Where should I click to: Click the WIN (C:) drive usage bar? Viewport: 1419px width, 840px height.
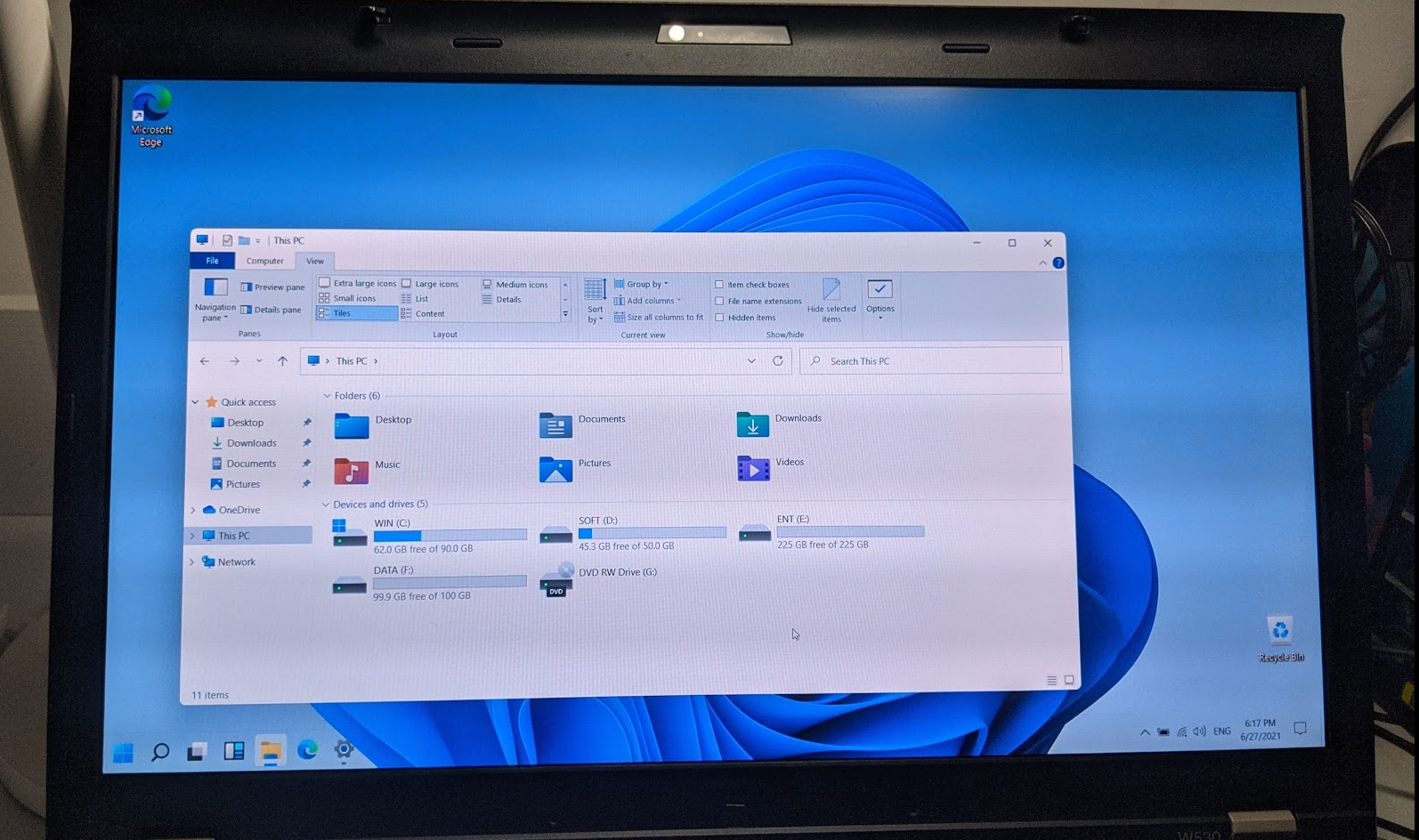tap(450, 536)
